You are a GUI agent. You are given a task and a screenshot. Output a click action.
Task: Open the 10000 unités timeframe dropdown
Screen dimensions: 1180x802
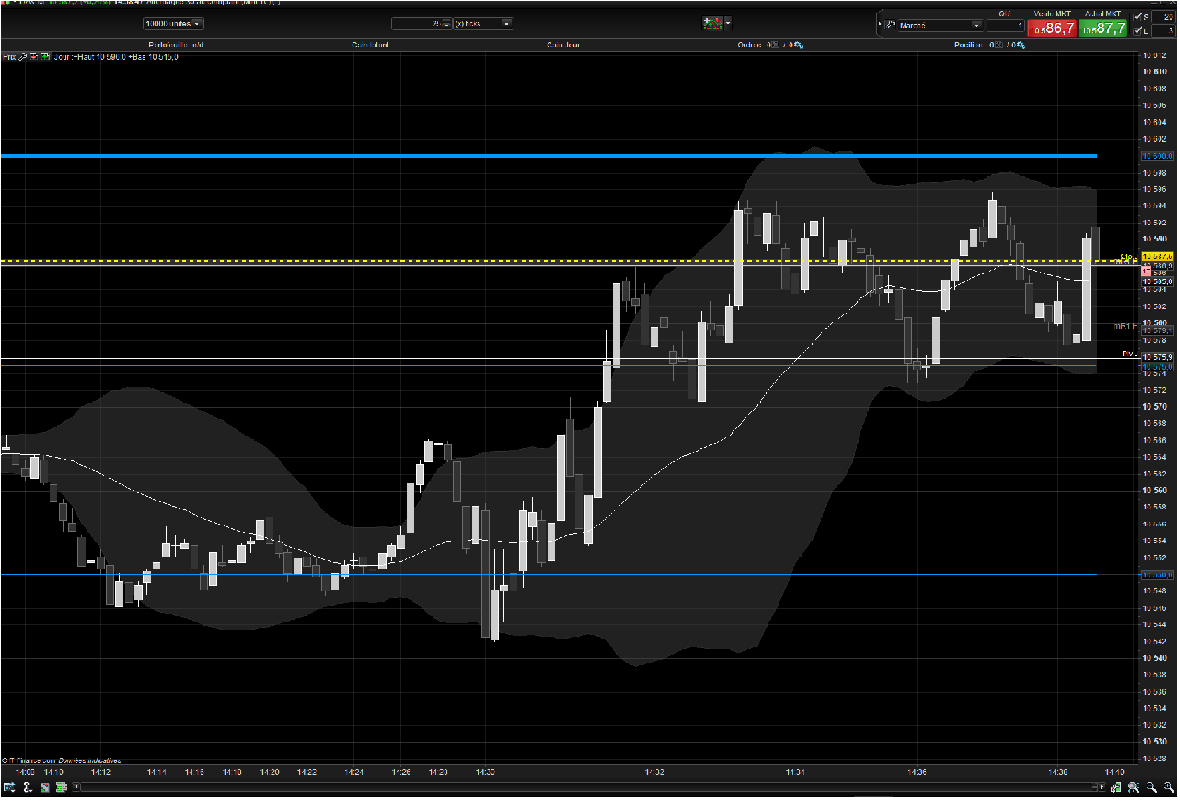(173, 24)
